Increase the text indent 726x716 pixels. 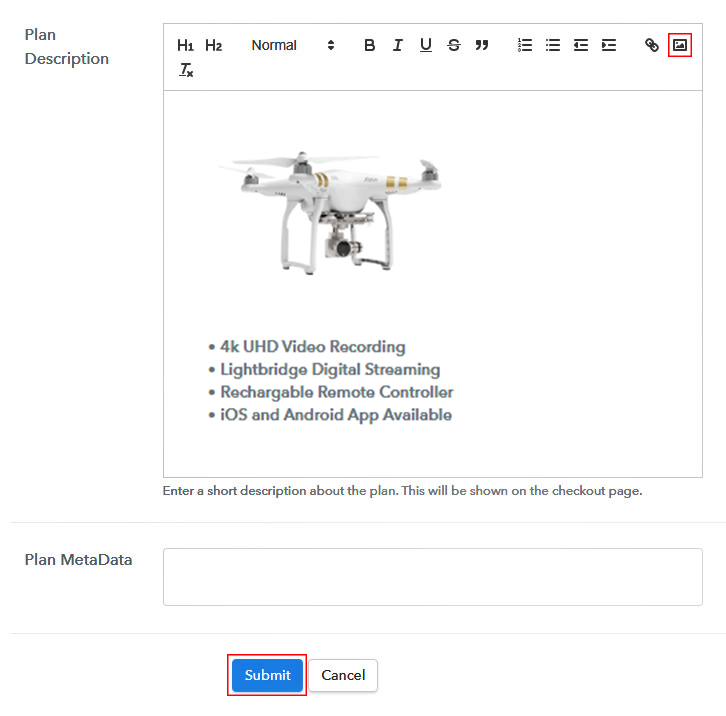coord(608,45)
